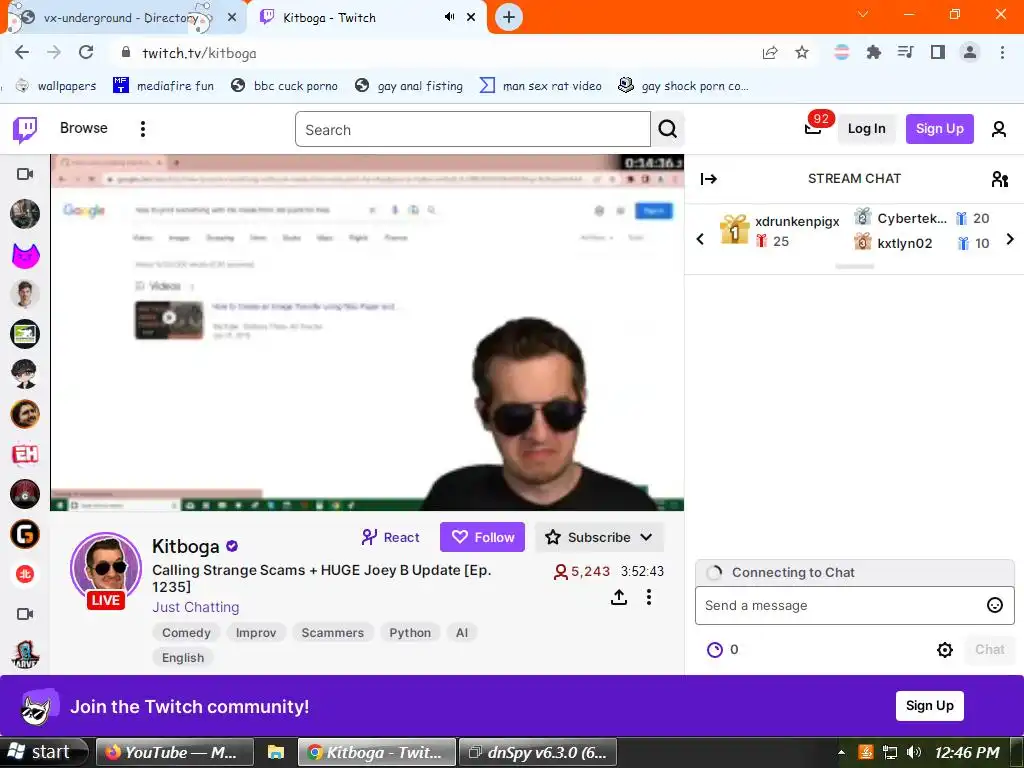The height and width of the screenshot is (768, 1024).
Task: Select the Improv tag
Action: 256,633
